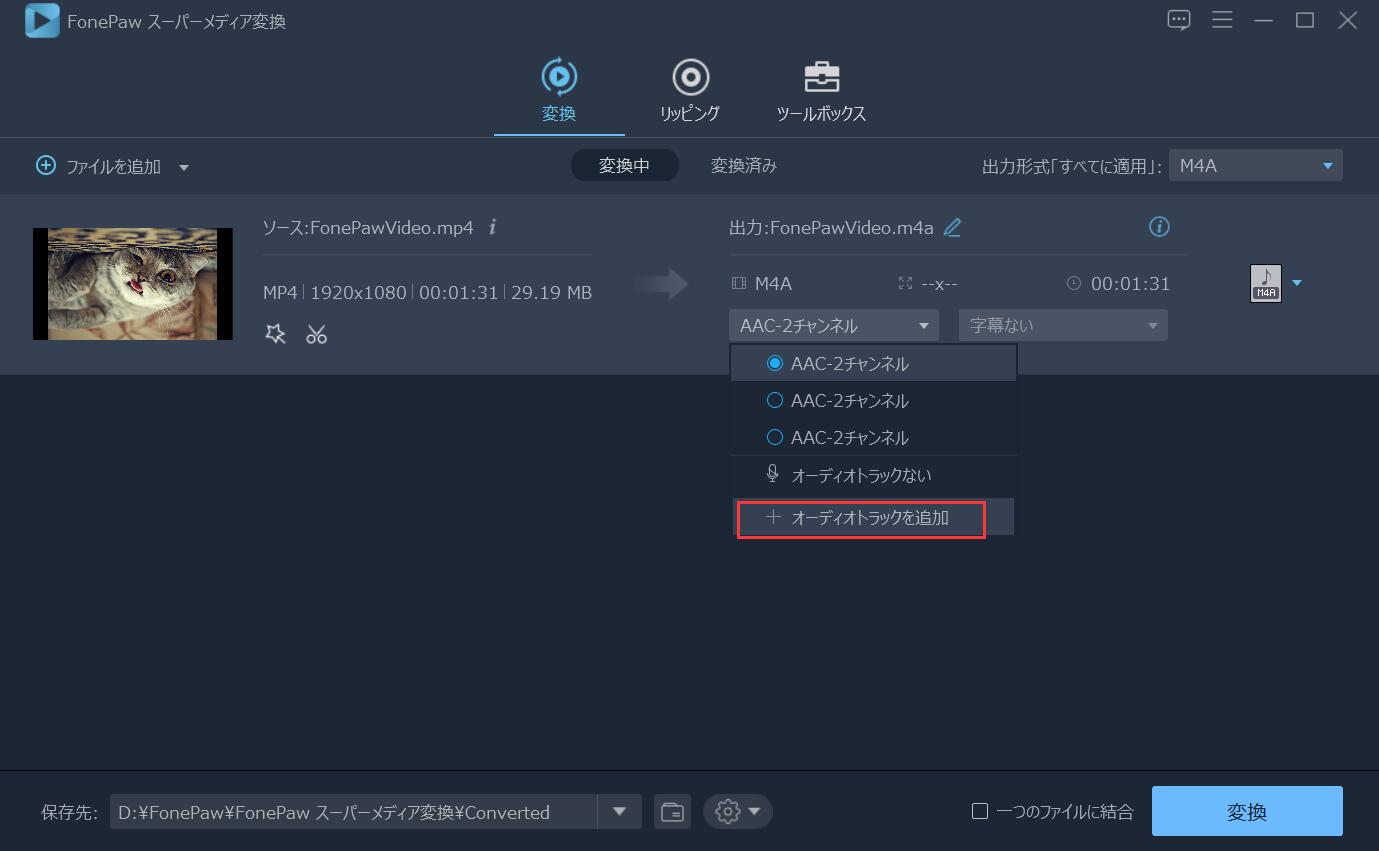Click the FonePawVideo cat thumbnail
The height and width of the screenshot is (851, 1379).
(x=133, y=284)
